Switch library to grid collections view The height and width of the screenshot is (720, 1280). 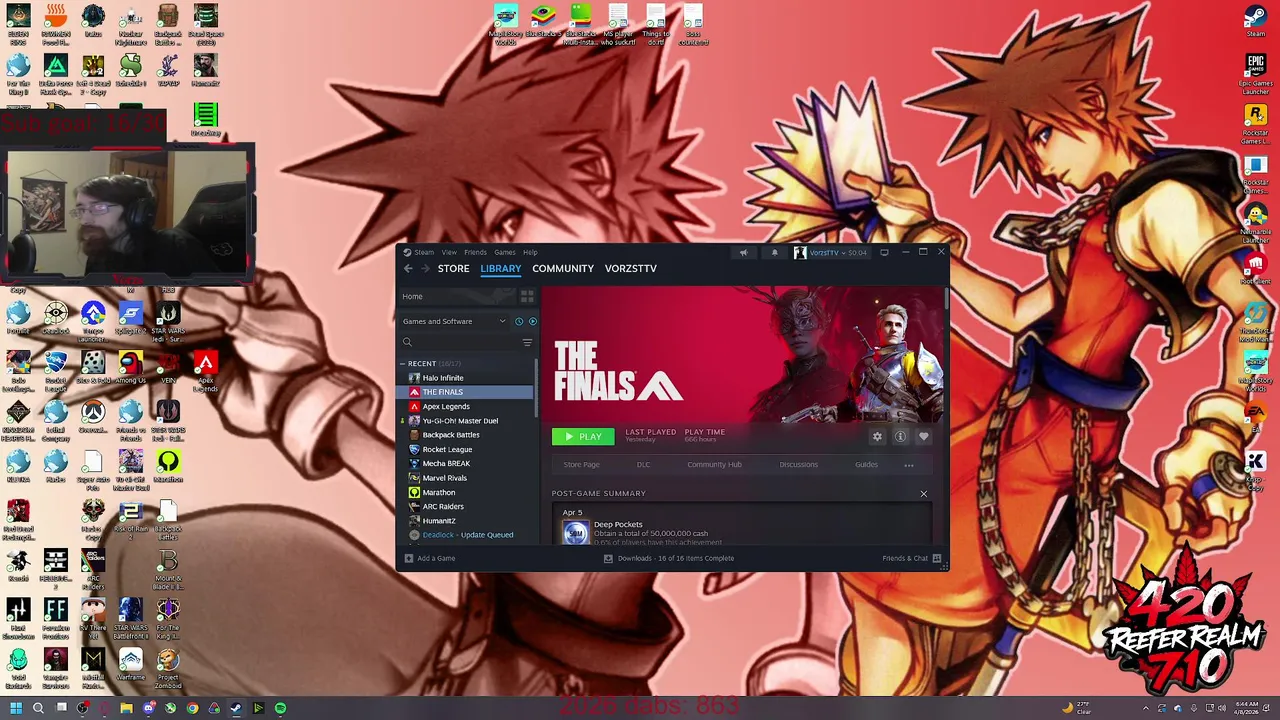coord(527,297)
